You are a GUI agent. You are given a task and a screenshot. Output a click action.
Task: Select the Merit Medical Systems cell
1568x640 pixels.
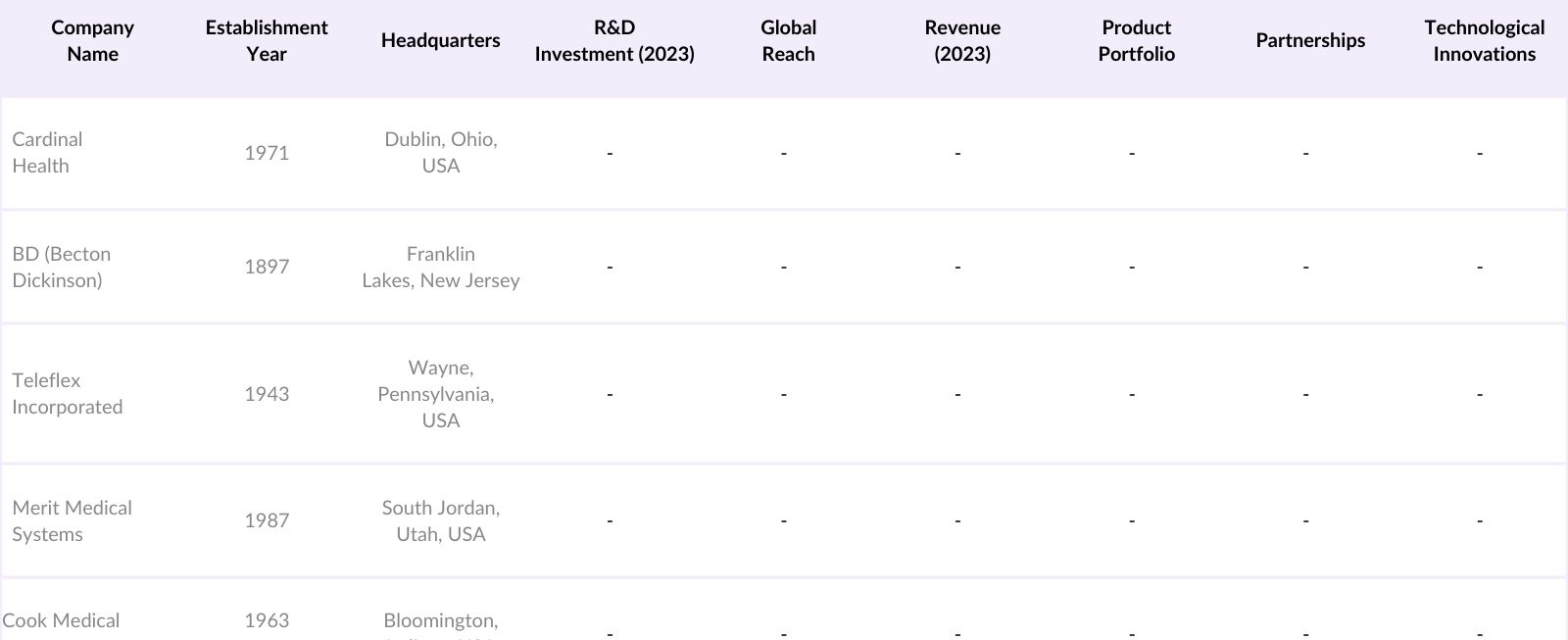click(72, 521)
